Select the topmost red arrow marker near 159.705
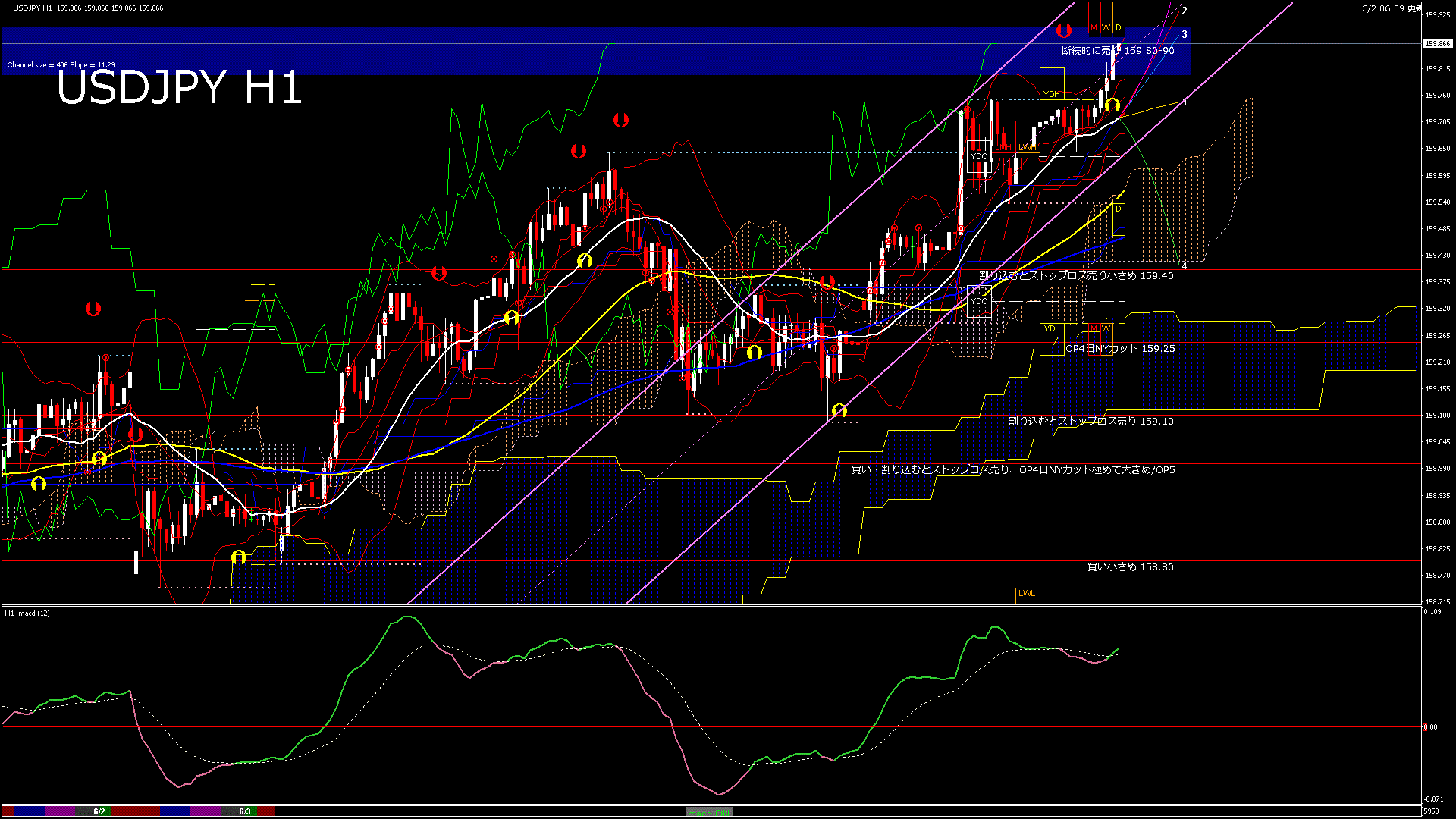 (621, 120)
